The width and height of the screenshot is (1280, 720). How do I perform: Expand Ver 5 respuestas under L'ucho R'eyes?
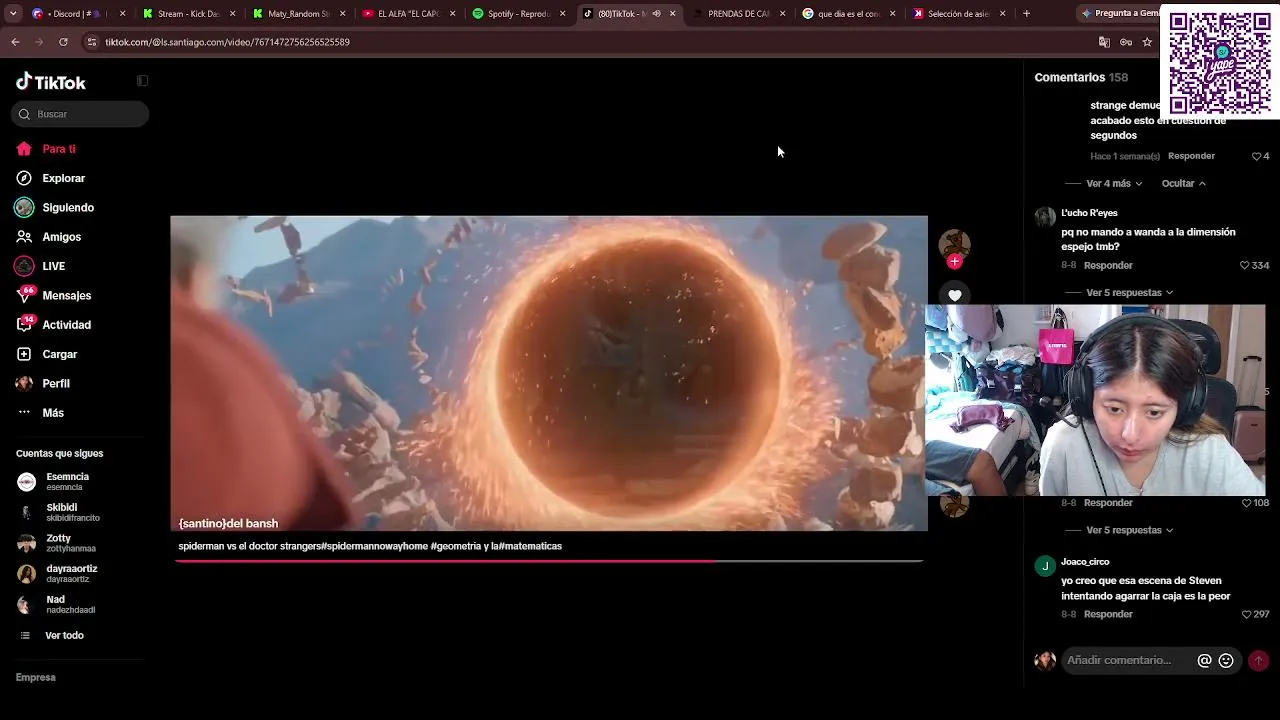(1129, 293)
